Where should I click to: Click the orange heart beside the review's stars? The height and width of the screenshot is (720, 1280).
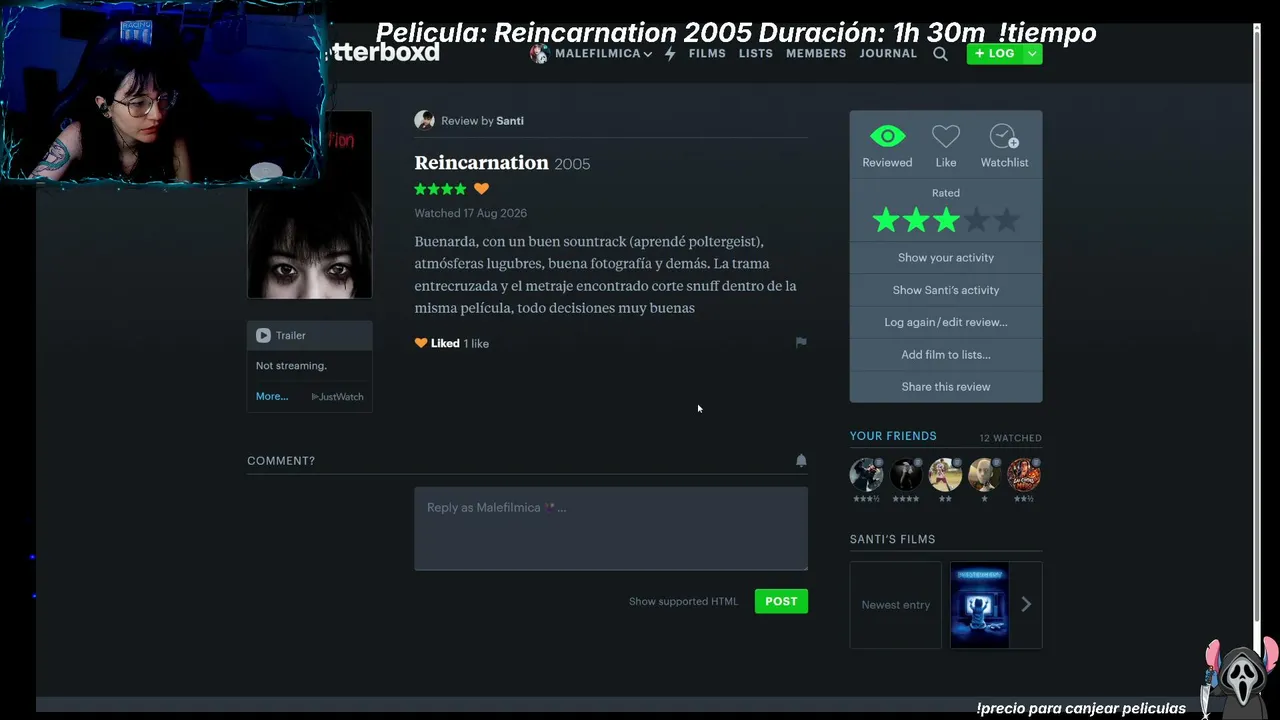pyautogui.click(x=481, y=189)
